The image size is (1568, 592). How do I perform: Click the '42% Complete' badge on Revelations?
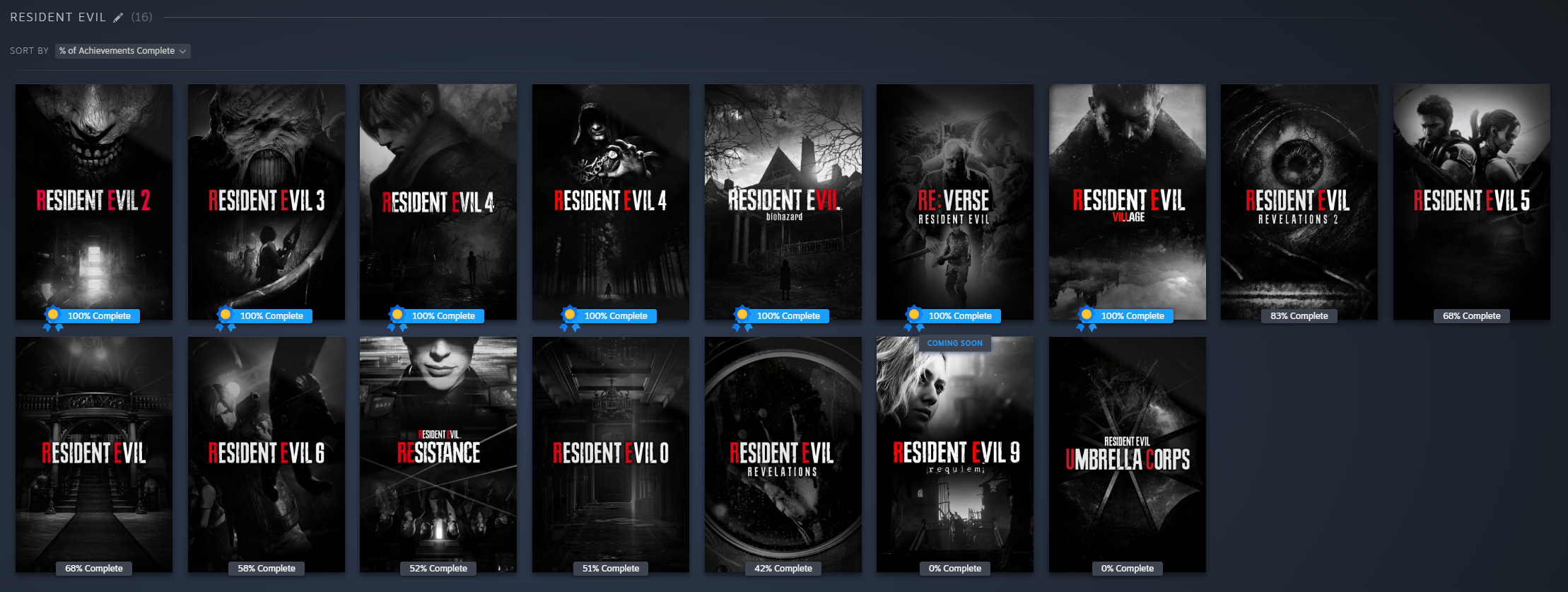pyautogui.click(x=783, y=569)
